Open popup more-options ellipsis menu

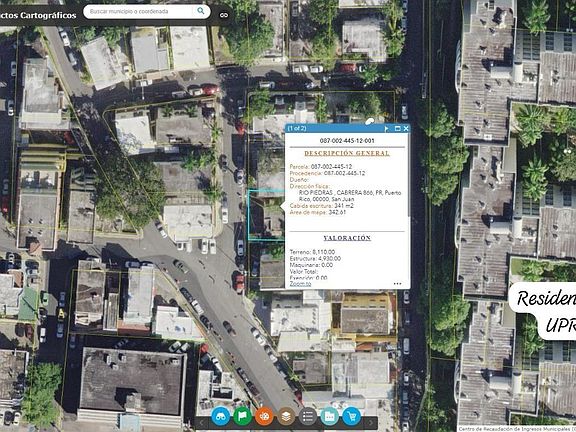coord(397,284)
